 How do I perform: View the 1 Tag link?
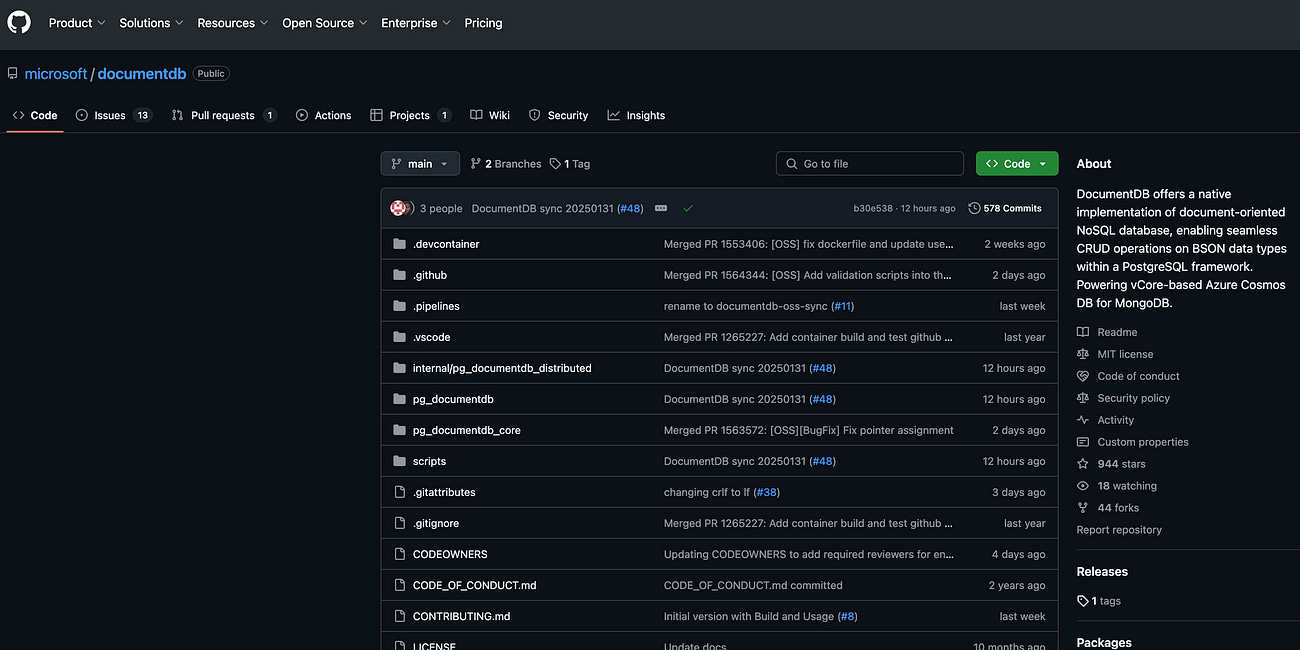coord(570,164)
